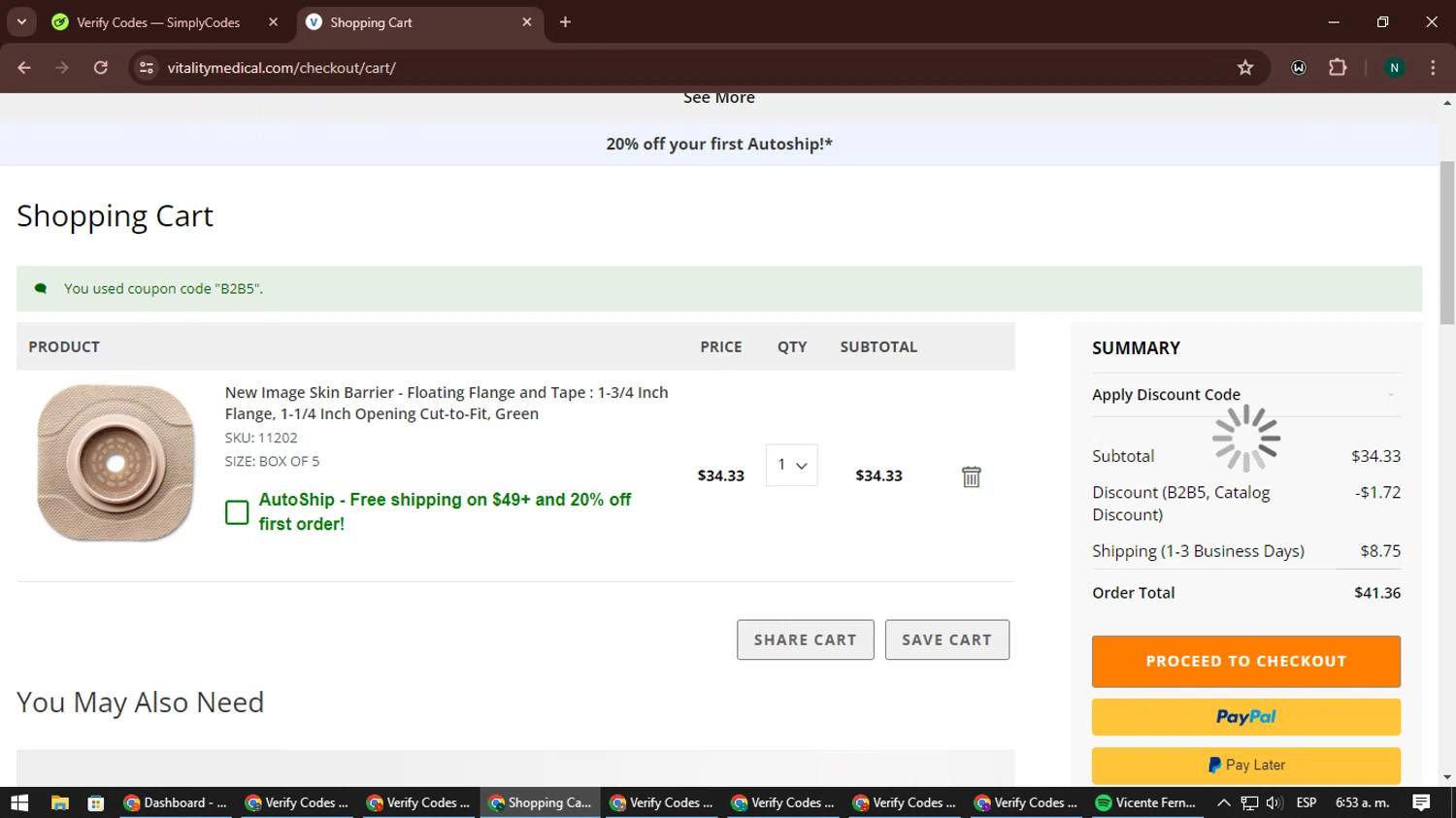
Task: Open Spotify playing Vicente Fern... from taskbar
Action: click(x=1145, y=802)
